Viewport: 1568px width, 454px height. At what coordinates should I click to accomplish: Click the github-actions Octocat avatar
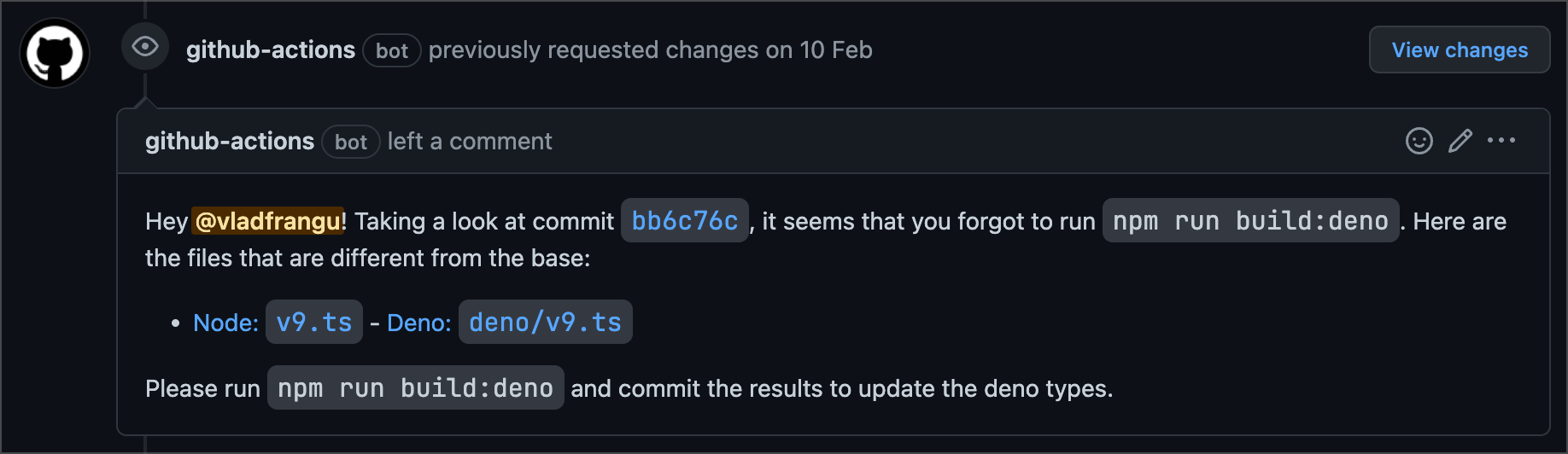coord(55,53)
